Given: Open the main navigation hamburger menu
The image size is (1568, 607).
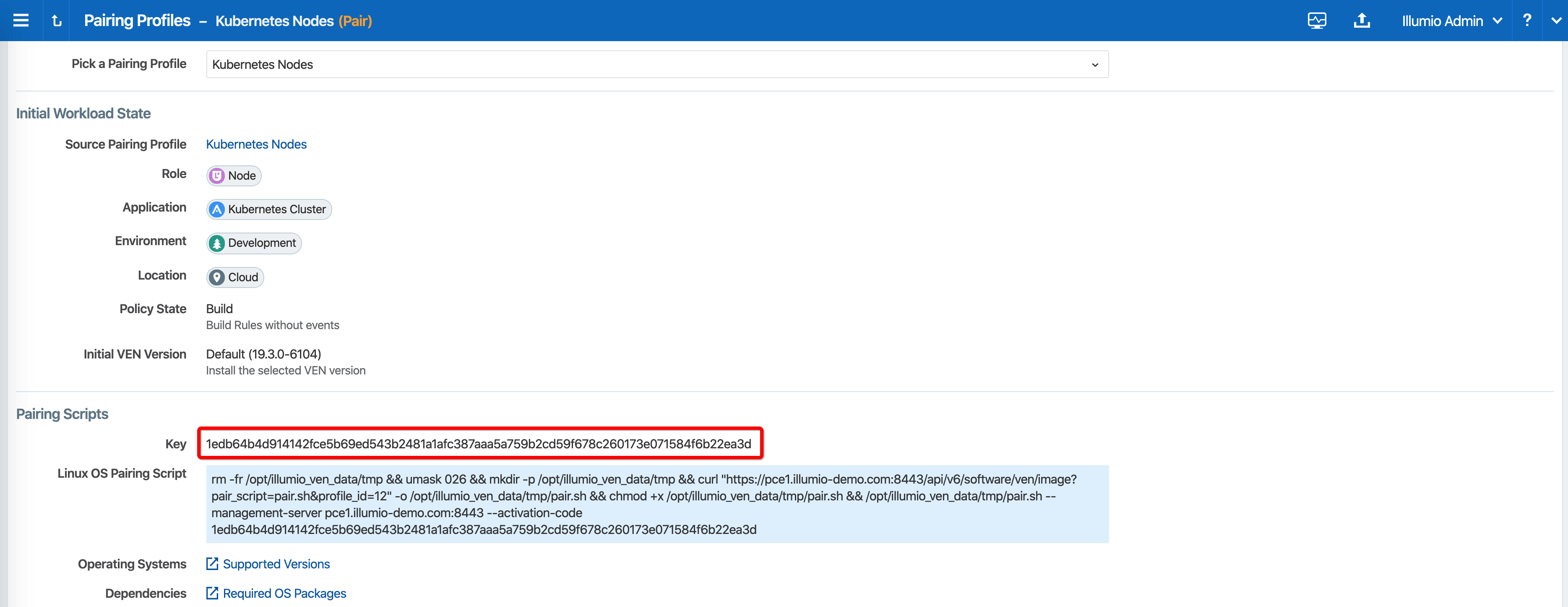Looking at the screenshot, I should 20,20.
